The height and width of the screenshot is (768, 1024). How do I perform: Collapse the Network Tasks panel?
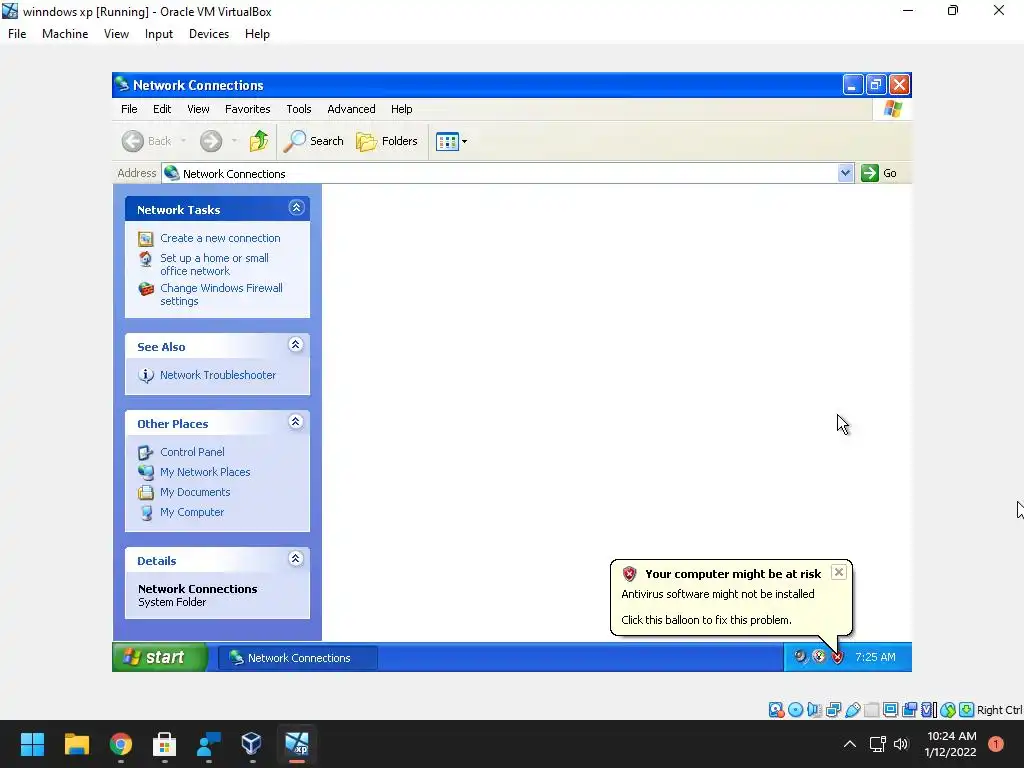(x=296, y=208)
